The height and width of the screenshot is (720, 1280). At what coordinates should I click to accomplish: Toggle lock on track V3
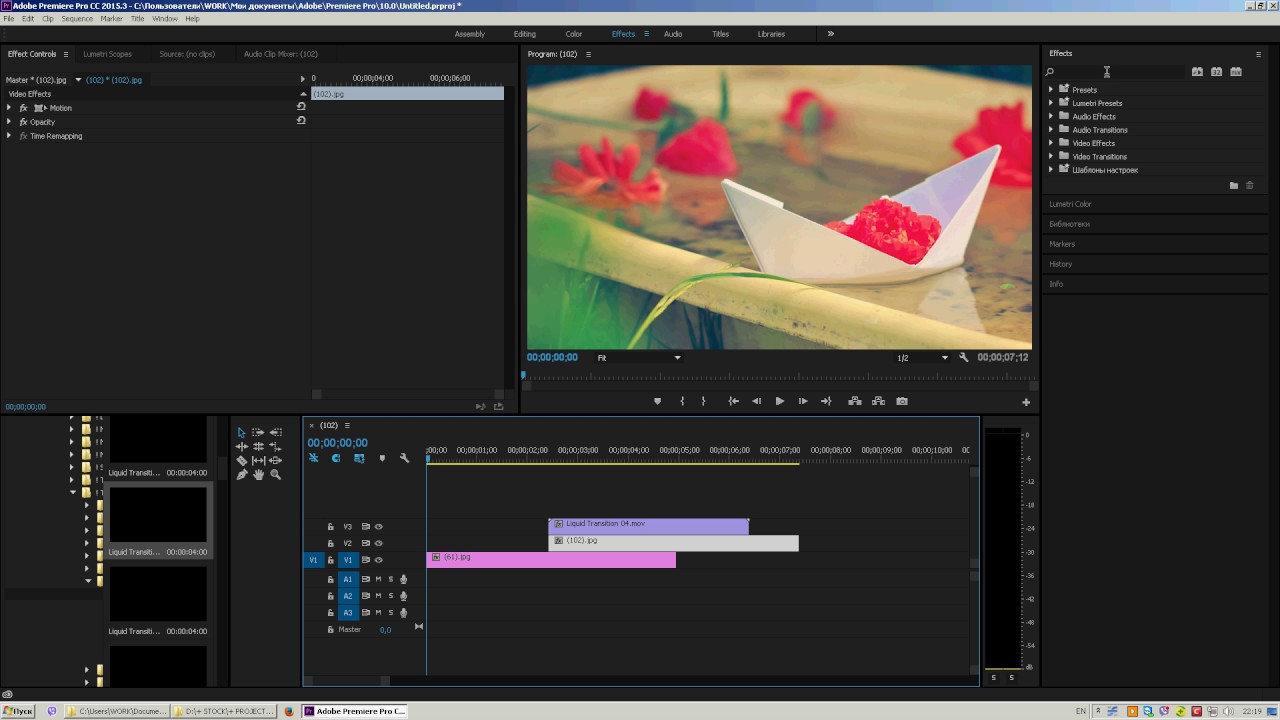[x=331, y=526]
